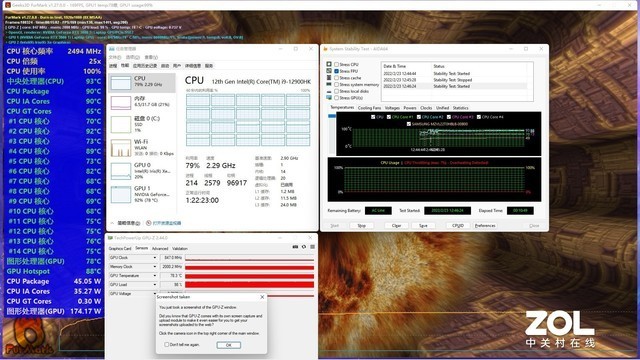Click the GPU-Z camera screenshot icon
This screenshot has width=640, height=360.
[x=295, y=247]
